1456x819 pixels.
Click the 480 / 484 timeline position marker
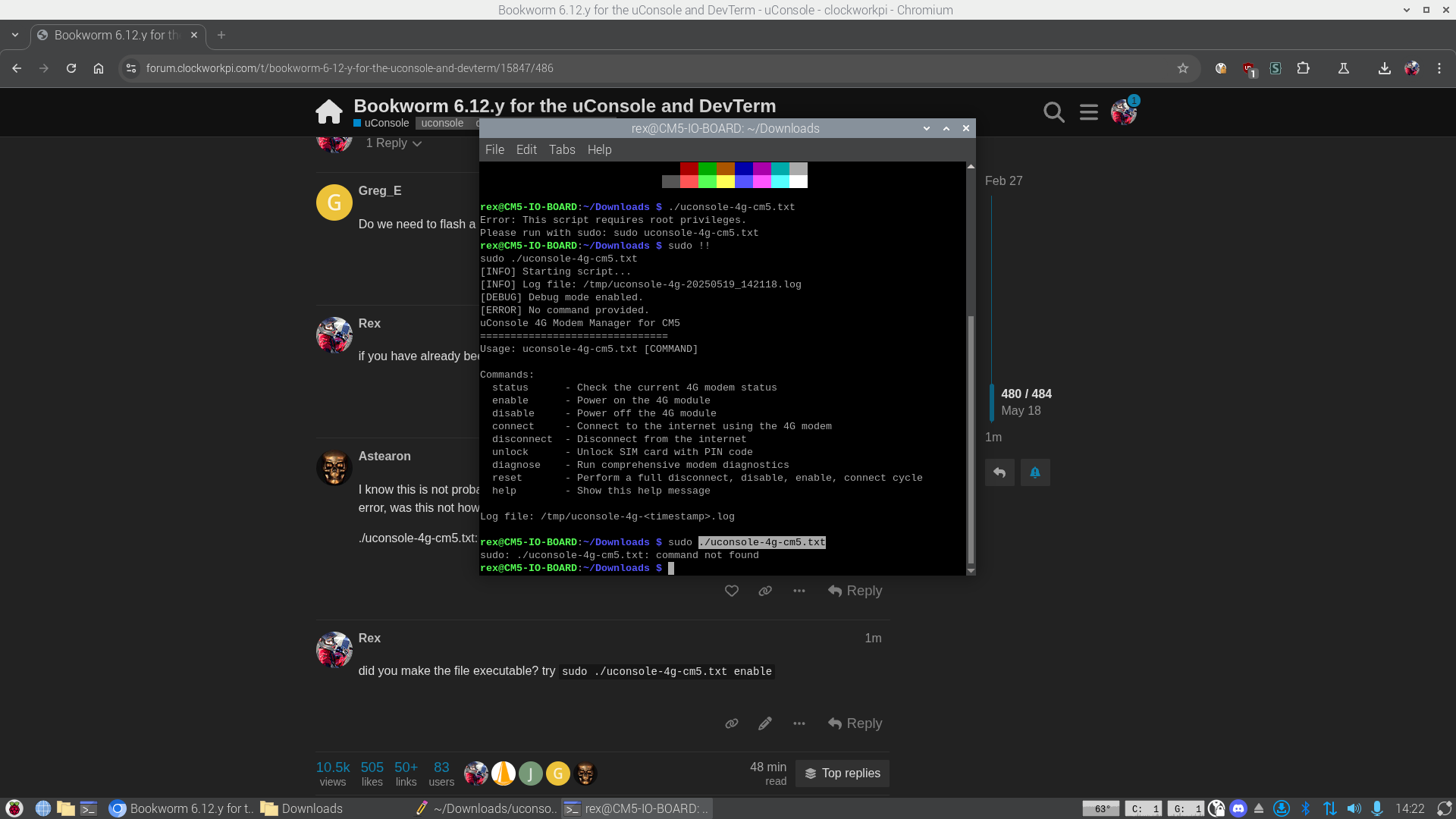point(1026,394)
